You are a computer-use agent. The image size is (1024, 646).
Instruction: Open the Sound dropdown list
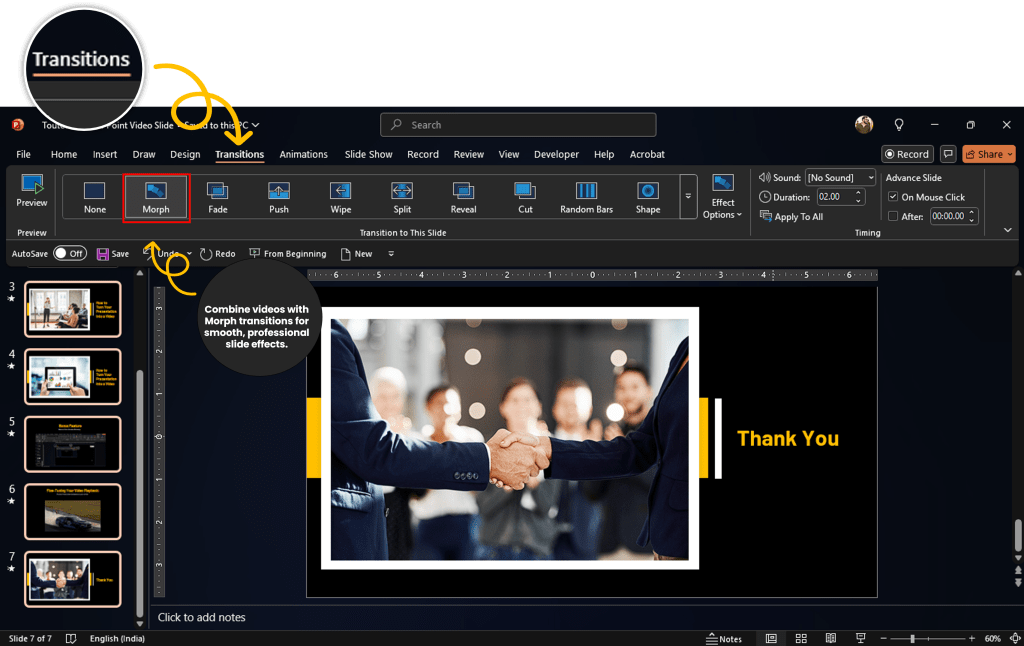(869, 178)
